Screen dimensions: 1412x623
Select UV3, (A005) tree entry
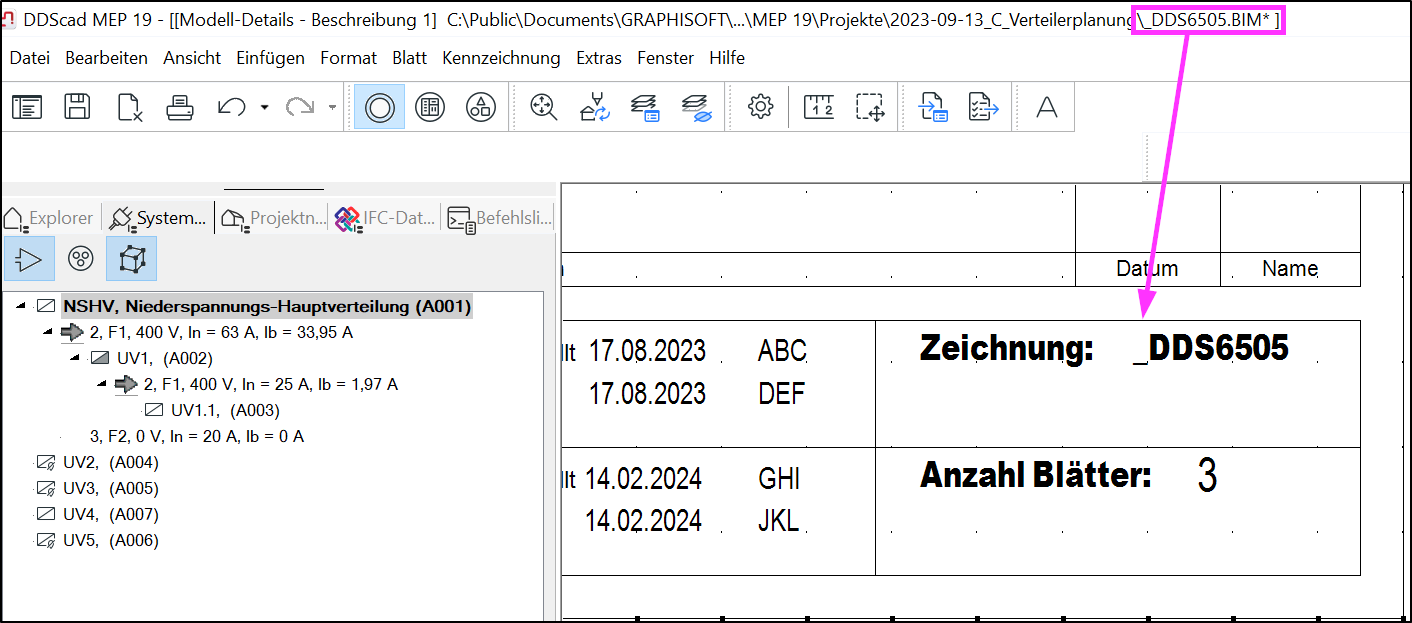coord(111,488)
